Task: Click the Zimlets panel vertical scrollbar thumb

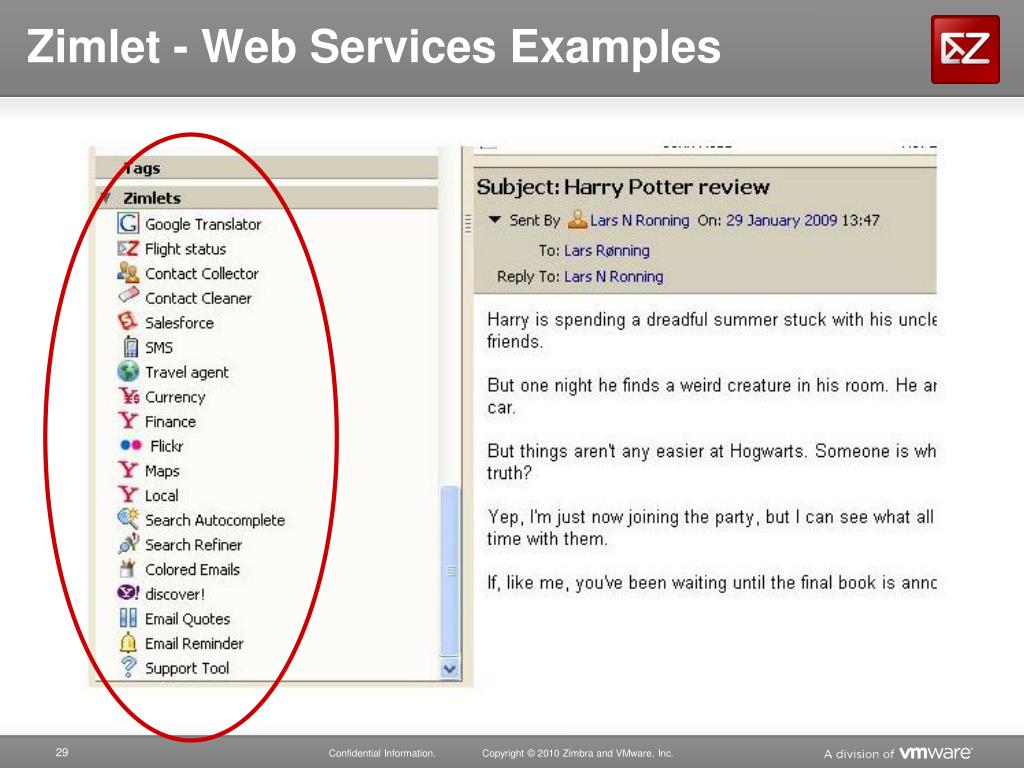Action: tap(449, 570)
